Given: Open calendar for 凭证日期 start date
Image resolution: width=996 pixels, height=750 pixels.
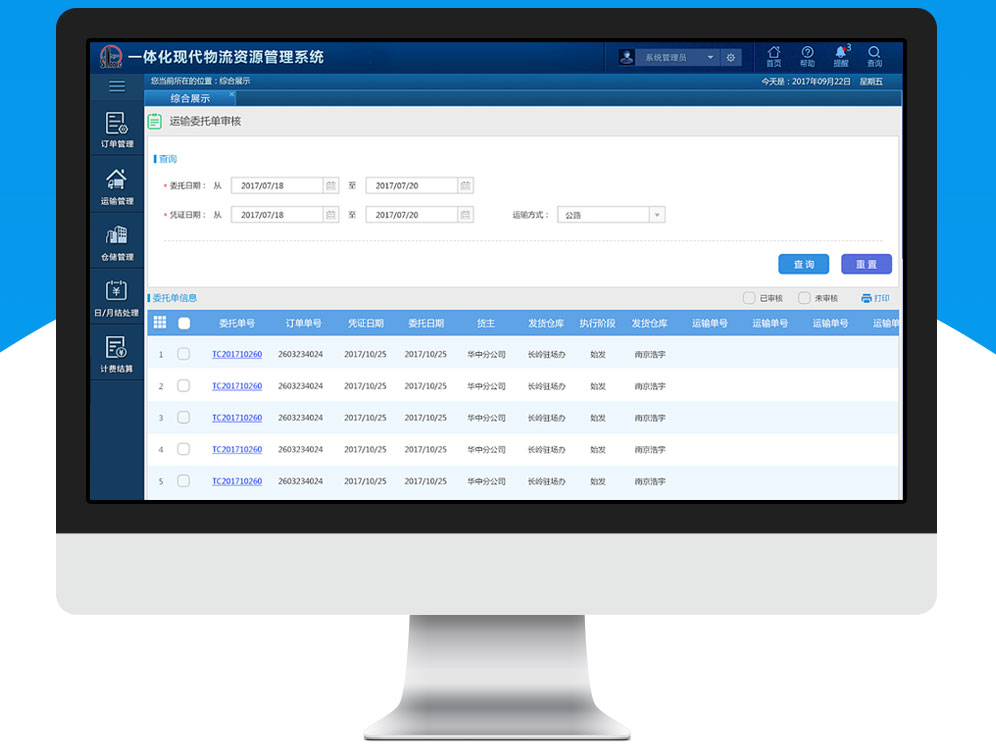Looking at the screenshot, I should pos(331,215).
